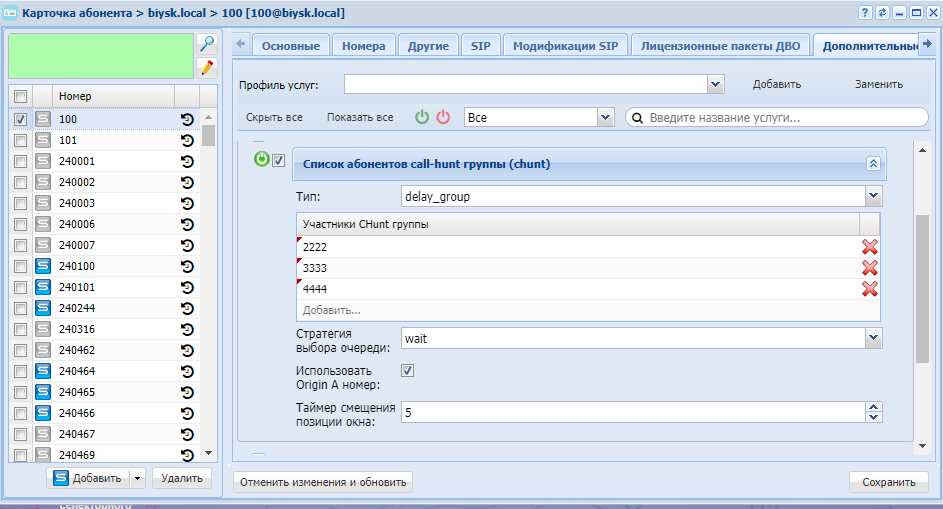The image size is (943, 509).
Task: Click 'Отменить изменения и обновить' button
Action: coord(323,482)
